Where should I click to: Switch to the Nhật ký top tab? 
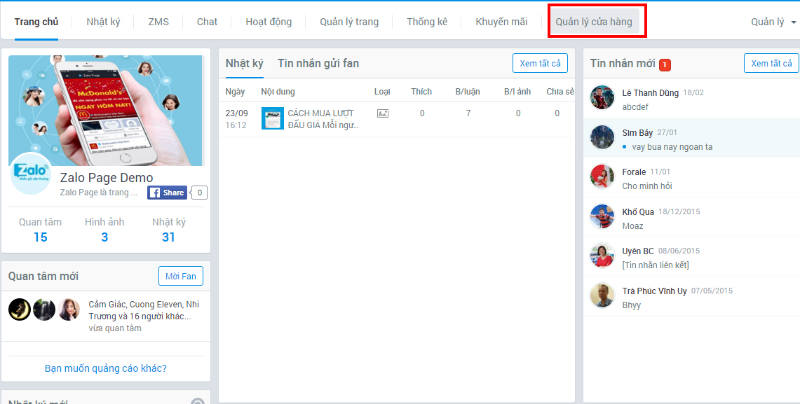[103, 22]
